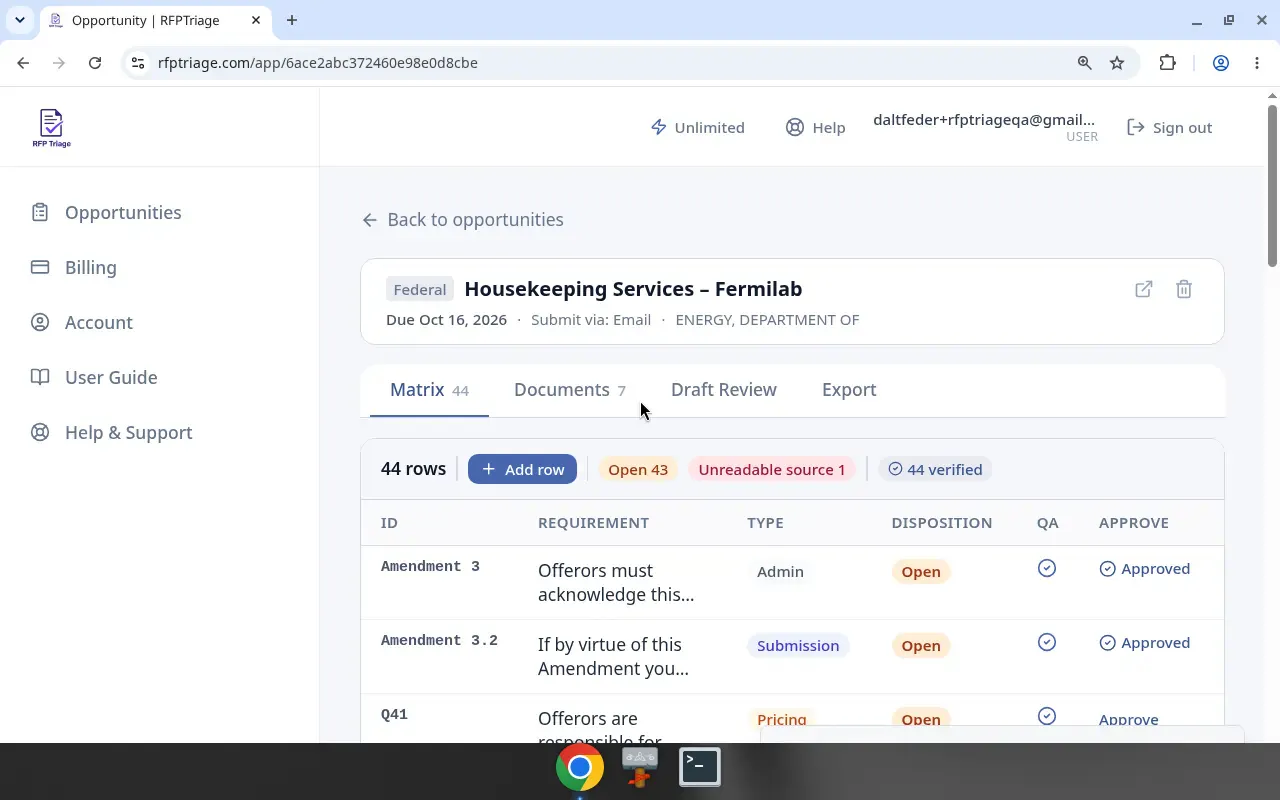1280x800 pixels.
Task: Switch to the Export tab
Action: (849, 390)
